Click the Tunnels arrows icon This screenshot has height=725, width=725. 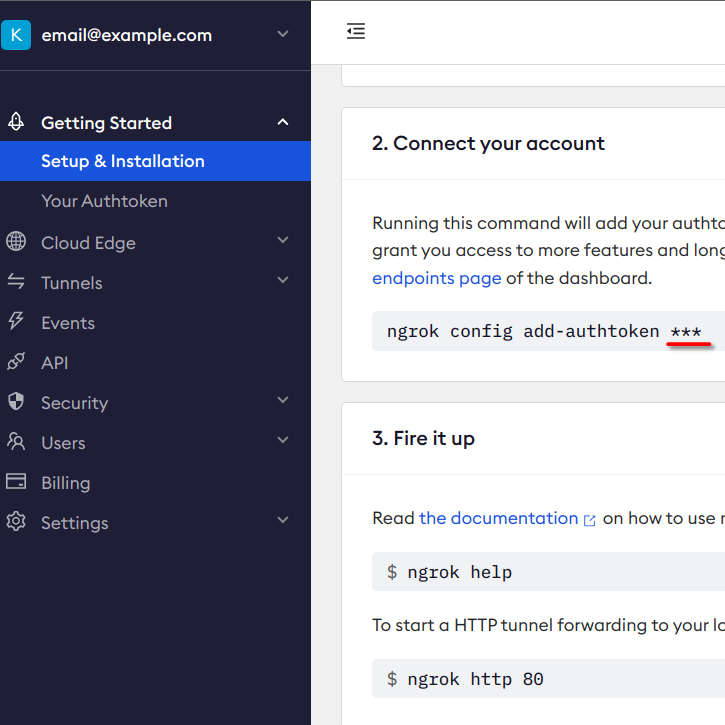pos(16,281)
